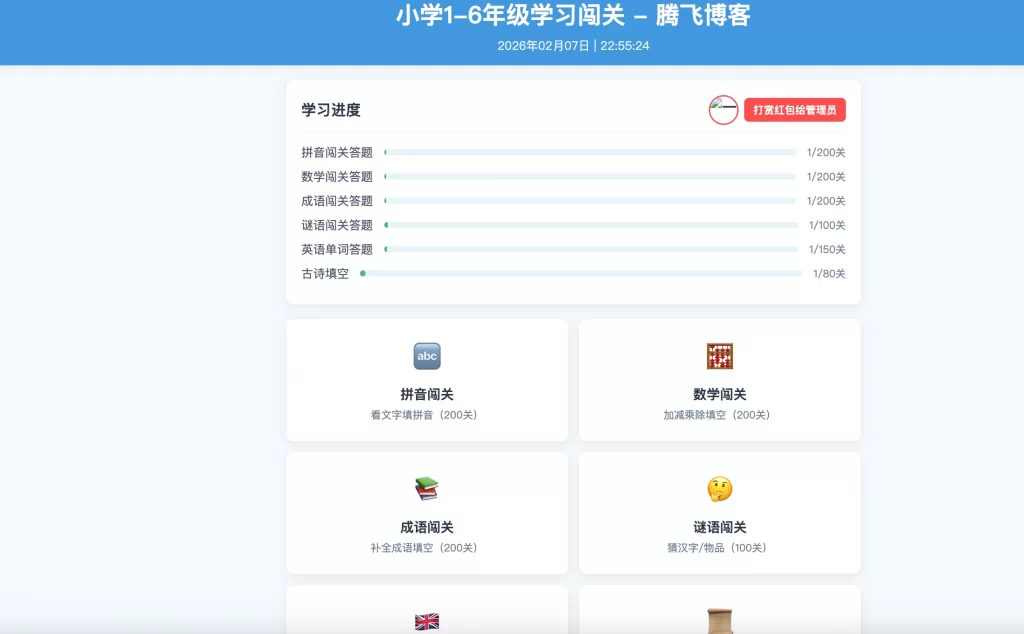This screenshot has height=634, width=1024.
Task: Click the 古诗填空 progress bar
Action: pyautogui.click(x=581, y=274)
